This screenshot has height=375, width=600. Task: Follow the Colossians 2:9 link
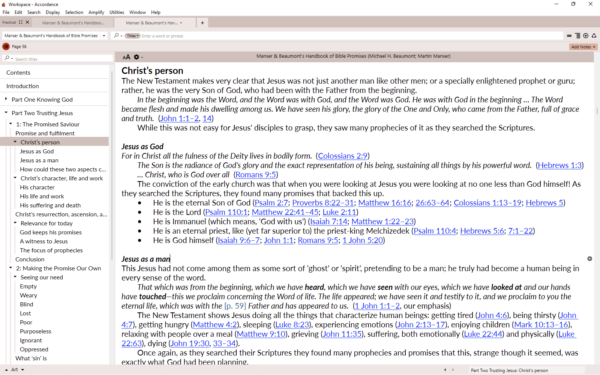coord(342,156)
